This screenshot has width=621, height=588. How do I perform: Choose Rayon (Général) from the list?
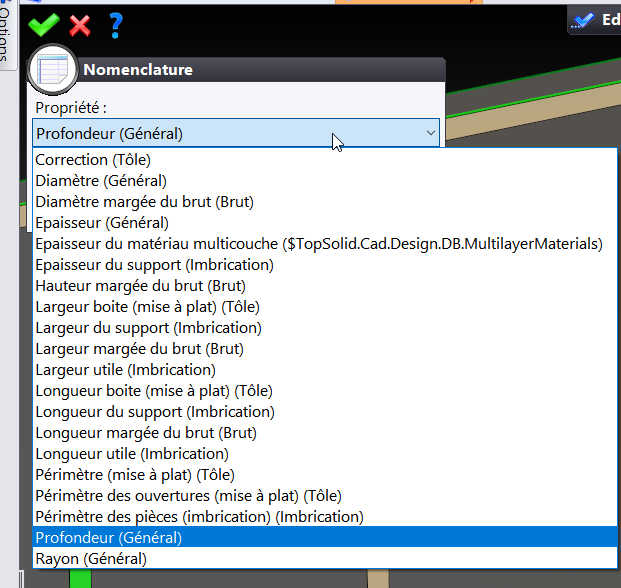click(x=325, y=559)
